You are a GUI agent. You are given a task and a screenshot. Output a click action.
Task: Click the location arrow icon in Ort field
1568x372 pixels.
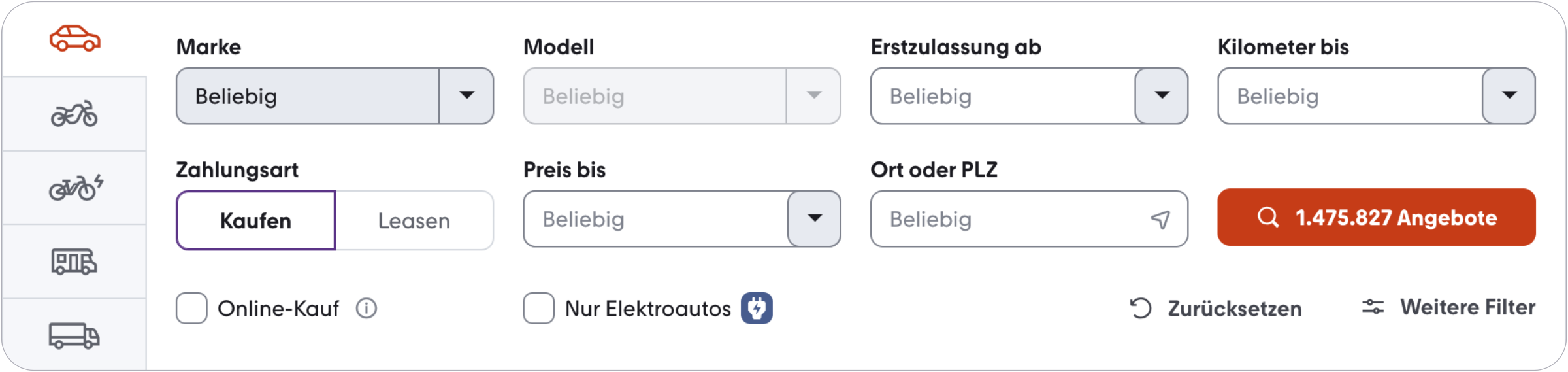(x=1160, y=220)
